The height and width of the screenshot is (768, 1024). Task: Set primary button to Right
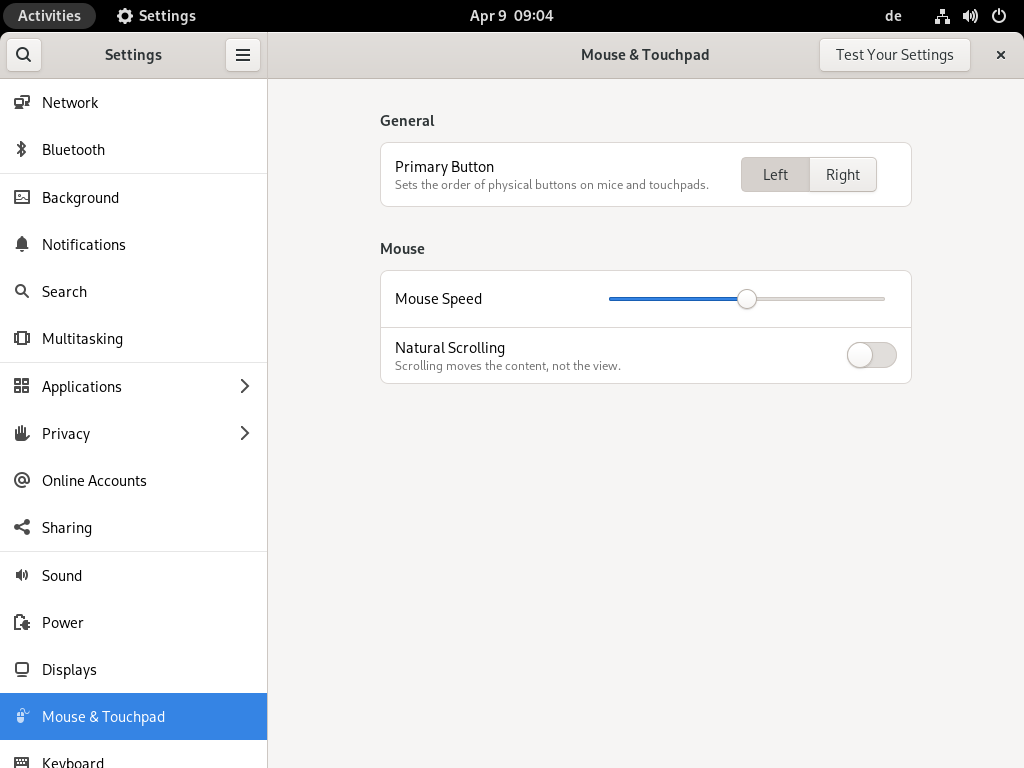(842, 175)
